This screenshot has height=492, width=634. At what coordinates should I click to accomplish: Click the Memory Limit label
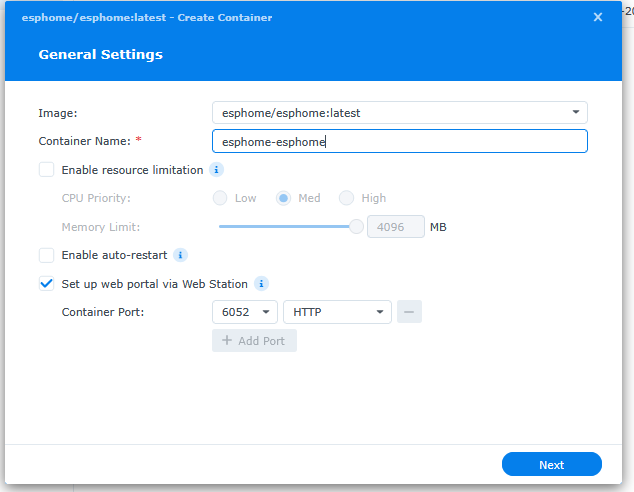point(101,227)
